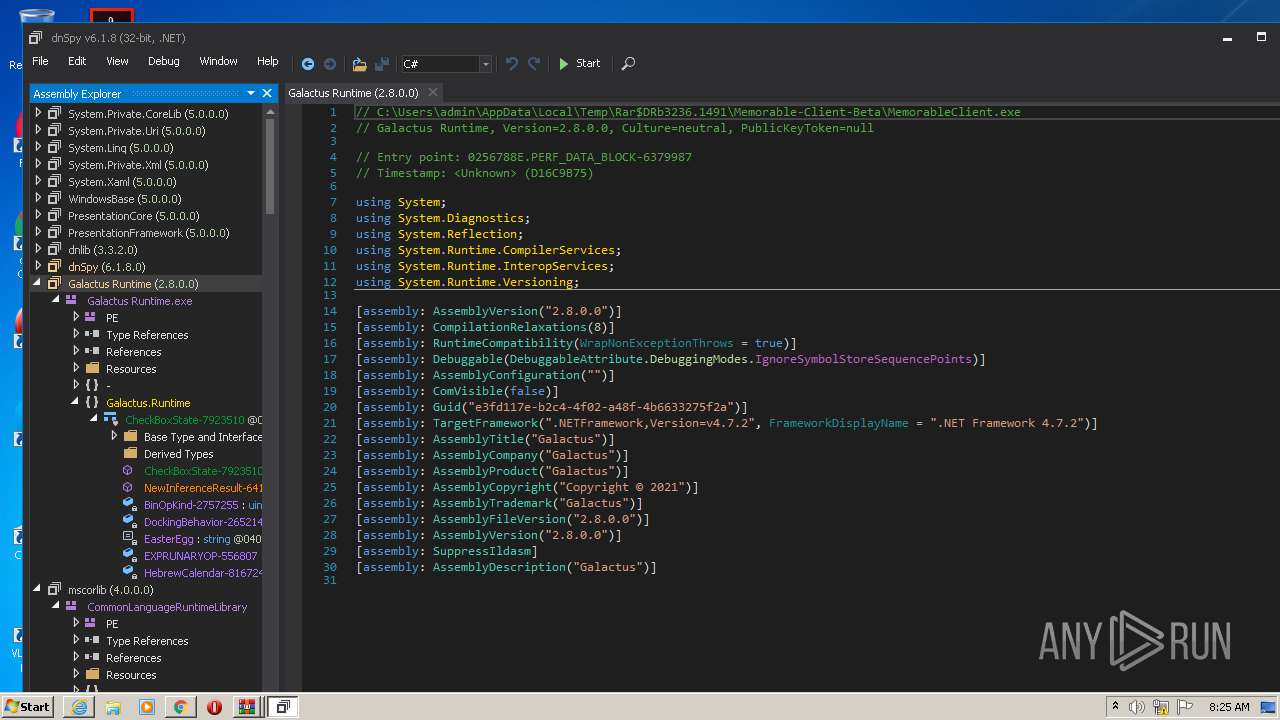Viewport: 1280px width, 720px height.
Task: Select the Derived Types folder
Action: coord(178,454)
